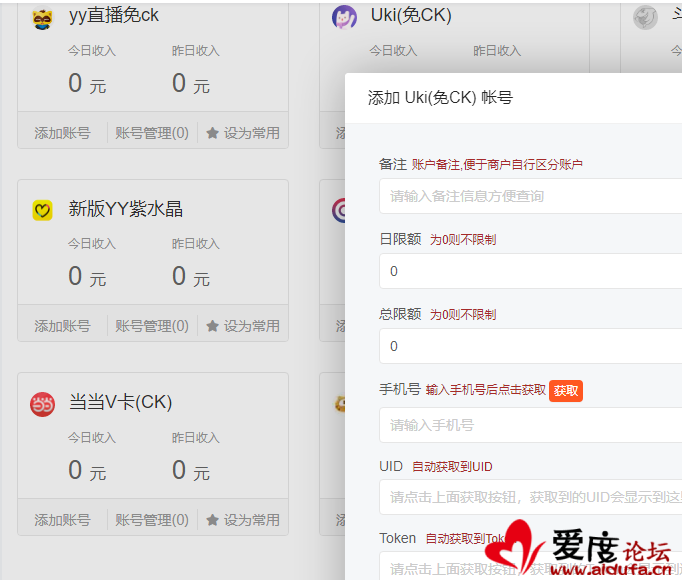Image resolution: width=682 pixels, height=580 pixels.
Task: Click the Uki(免CK) purple cat icon
Action: pos(344,17)
